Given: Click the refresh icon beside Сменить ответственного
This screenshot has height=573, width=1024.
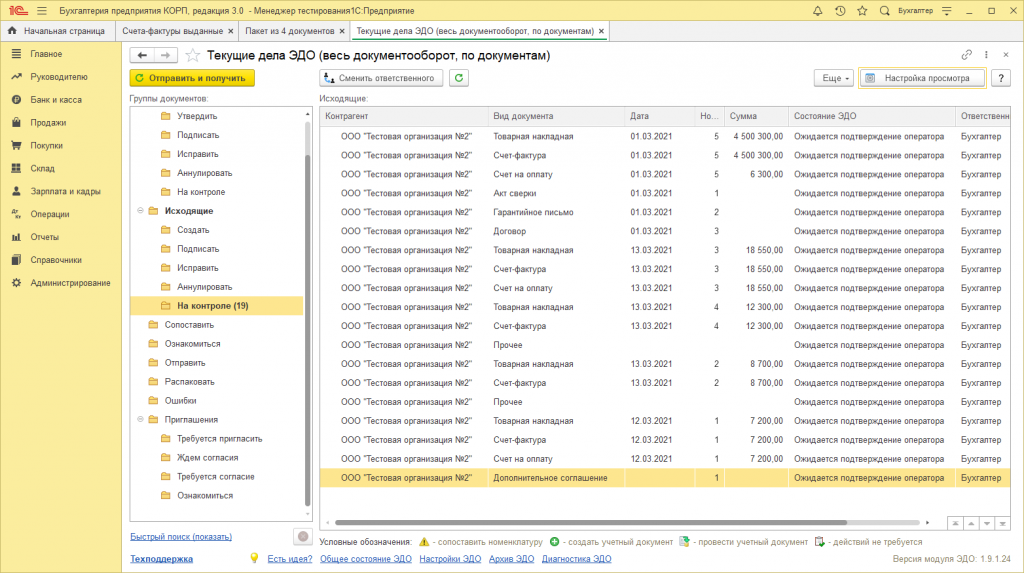Looking at the screenshot, I should (x=459, y=77).
